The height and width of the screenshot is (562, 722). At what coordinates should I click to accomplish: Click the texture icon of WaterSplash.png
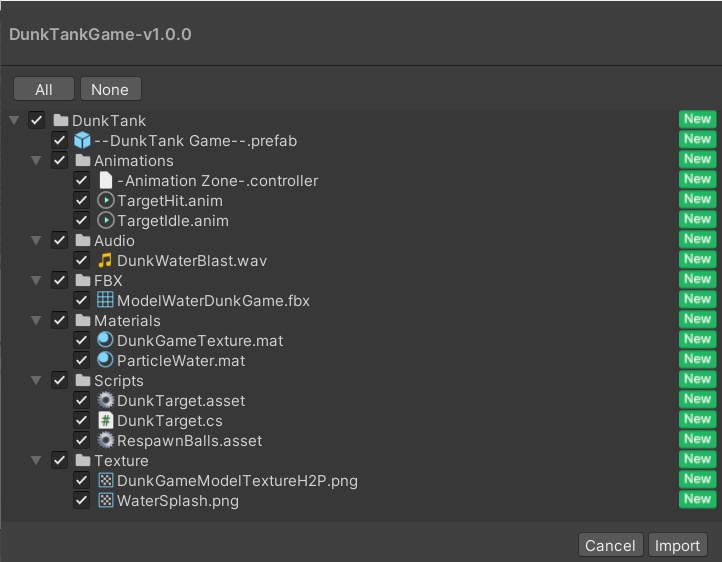tap(106, 500)
